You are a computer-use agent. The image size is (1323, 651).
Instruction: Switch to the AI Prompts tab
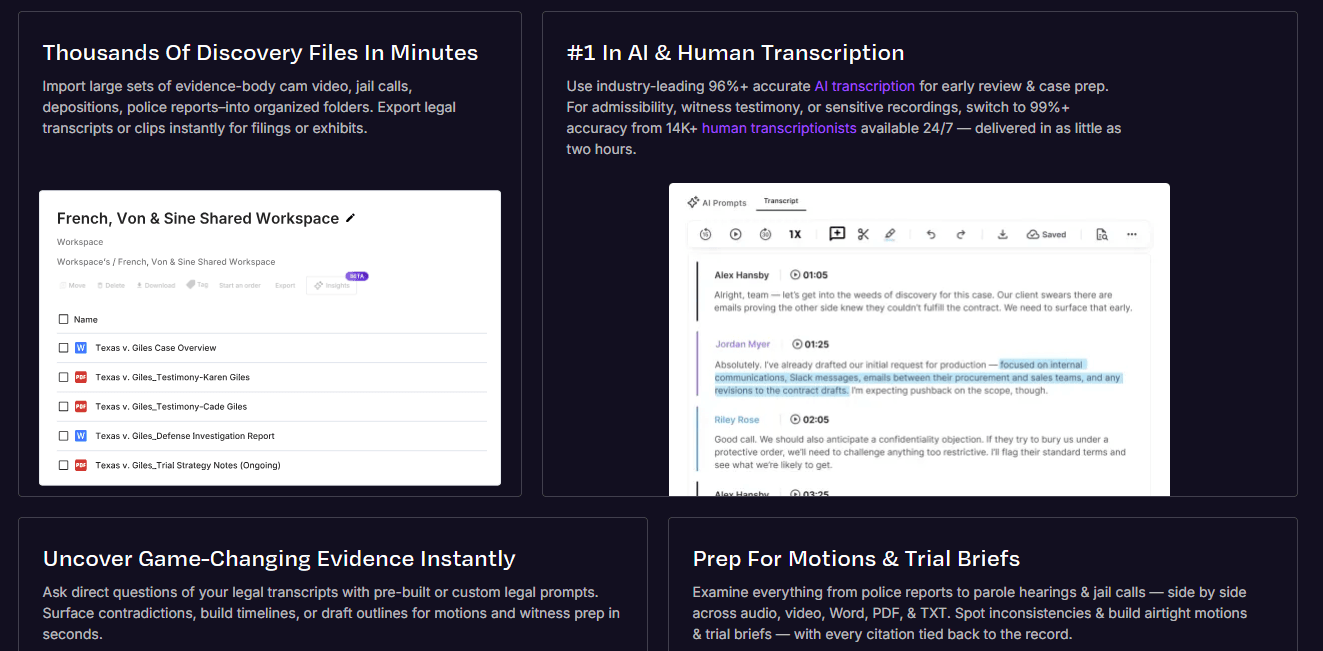pyautogui.click(x=717, y=202)
